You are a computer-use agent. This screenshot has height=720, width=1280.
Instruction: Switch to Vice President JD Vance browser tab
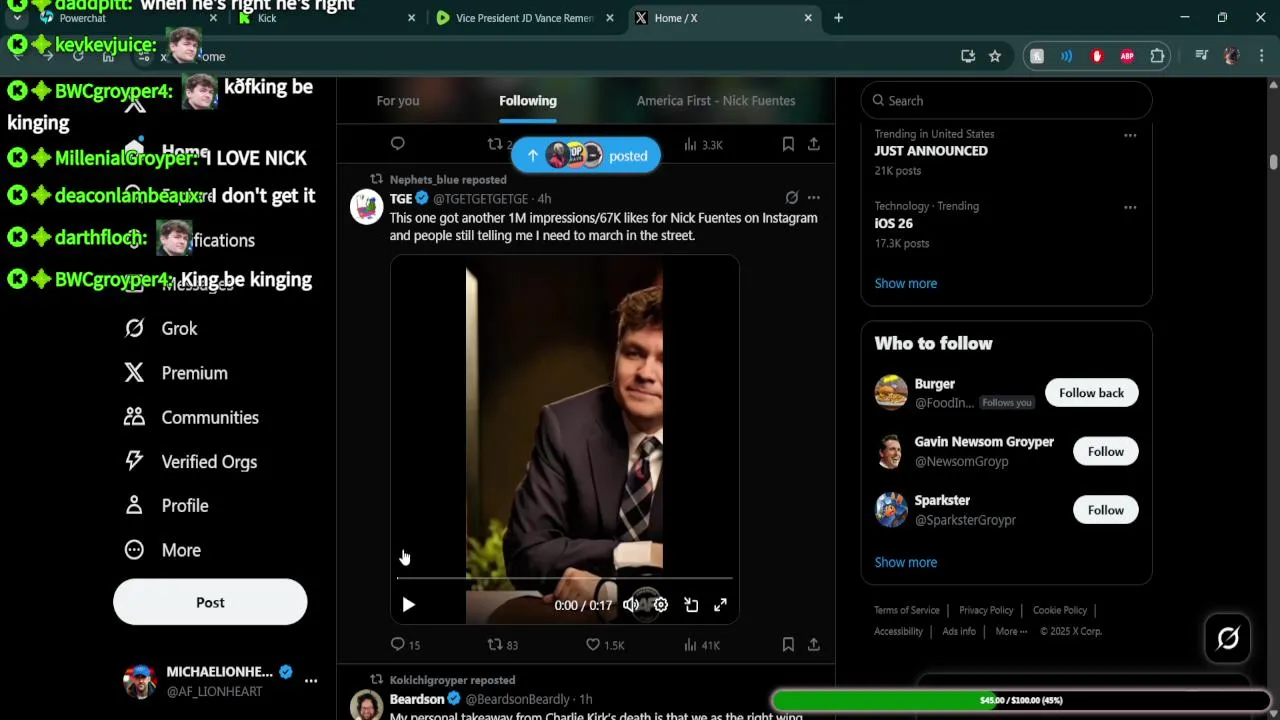[525, 18]
